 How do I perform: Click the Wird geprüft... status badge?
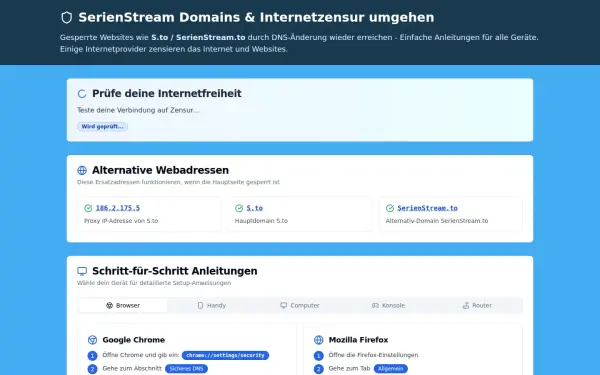pos(103,127)
